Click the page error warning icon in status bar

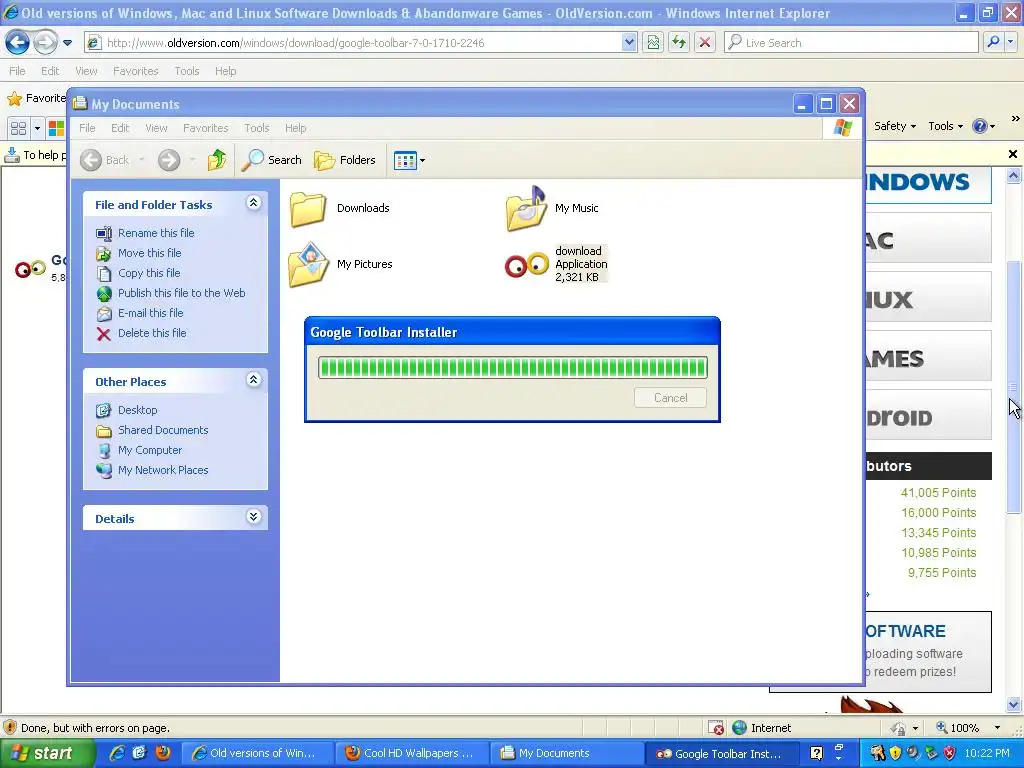[10, 728]
